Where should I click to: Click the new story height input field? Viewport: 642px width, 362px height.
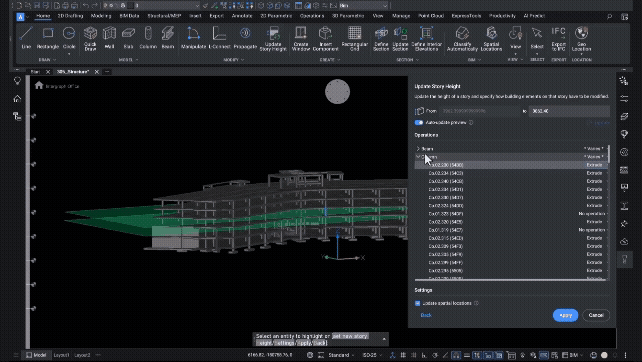click(x=569, y=111)
